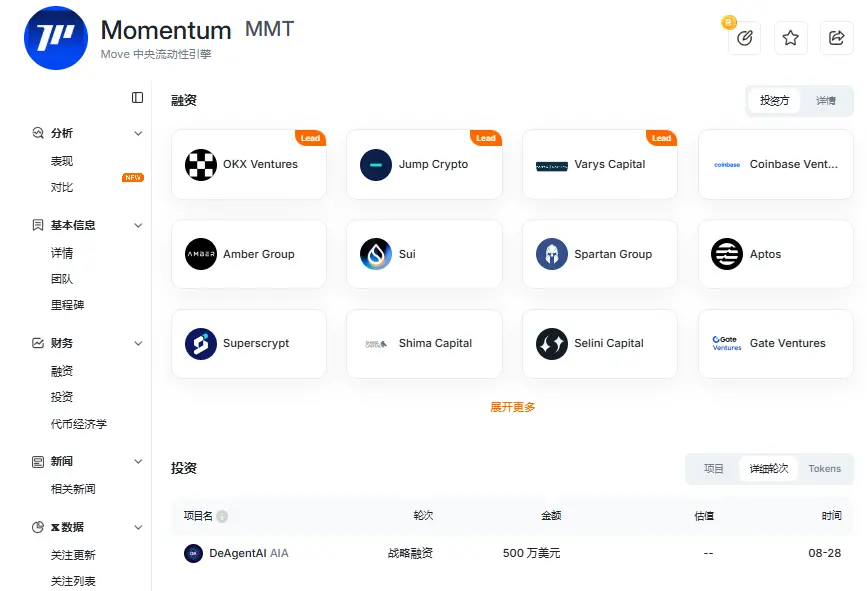Select the 项目 tab in 投资
Viewport: 867px width, 591px height.
(x=714, y=469)
